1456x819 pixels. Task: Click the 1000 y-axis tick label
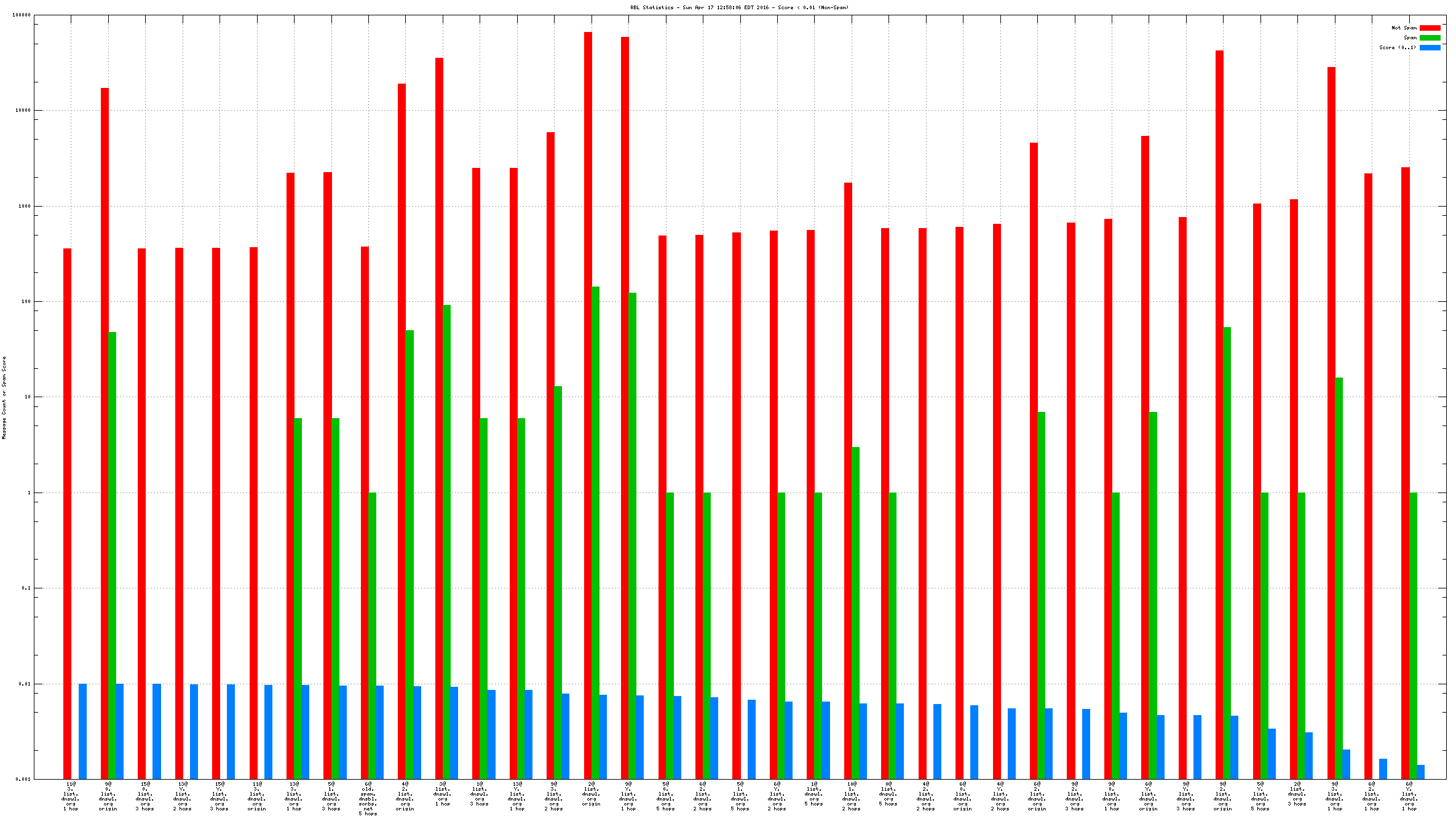click(x=24, y=206)
